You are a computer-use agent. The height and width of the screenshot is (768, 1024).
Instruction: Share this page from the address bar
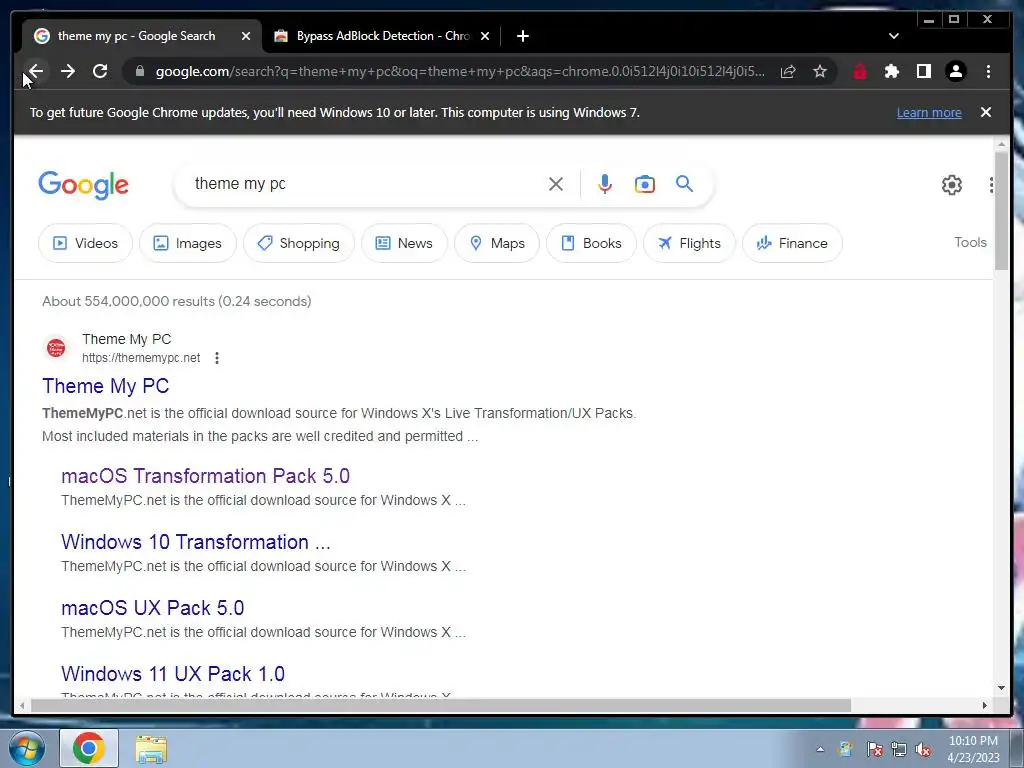pyautogui.click(x=788, y=71)
